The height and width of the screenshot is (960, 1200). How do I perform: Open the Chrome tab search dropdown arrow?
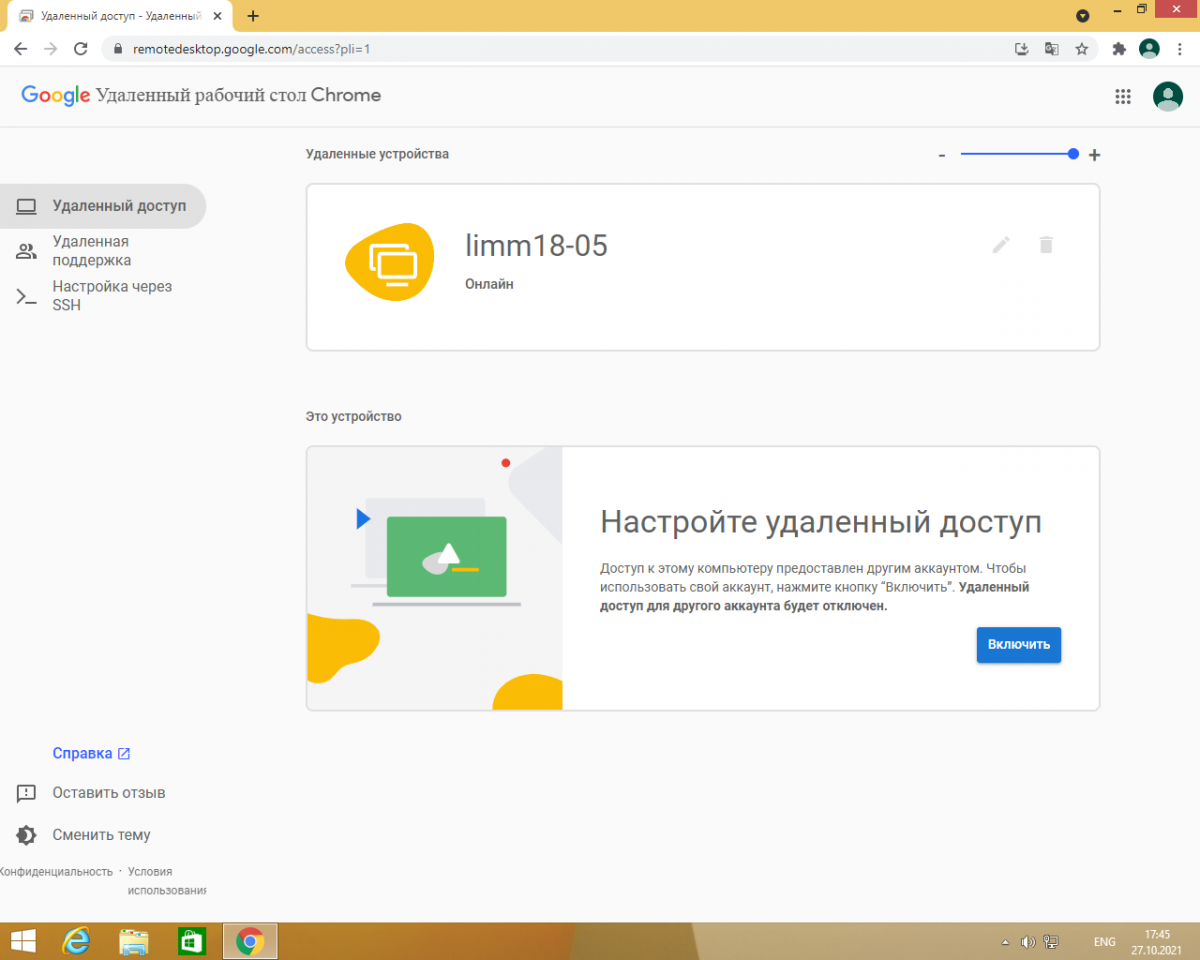(1082, 16)
